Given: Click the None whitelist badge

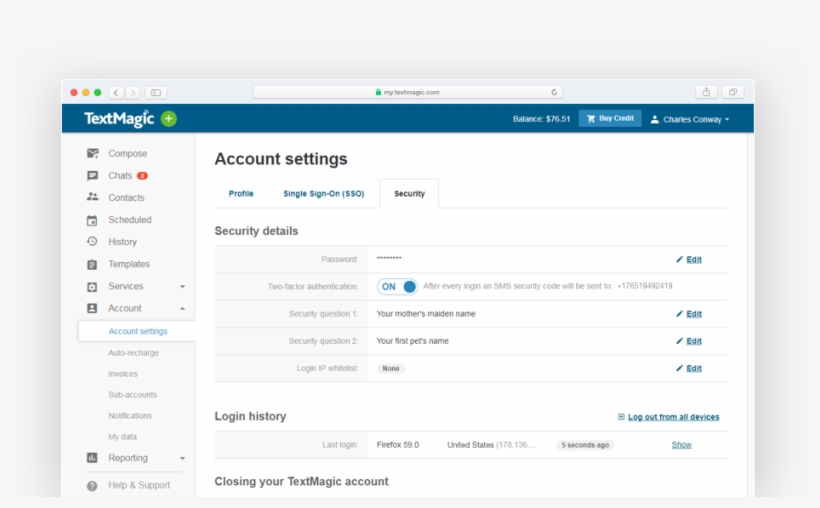Looking at the screenshot, I should click(391, 369).
